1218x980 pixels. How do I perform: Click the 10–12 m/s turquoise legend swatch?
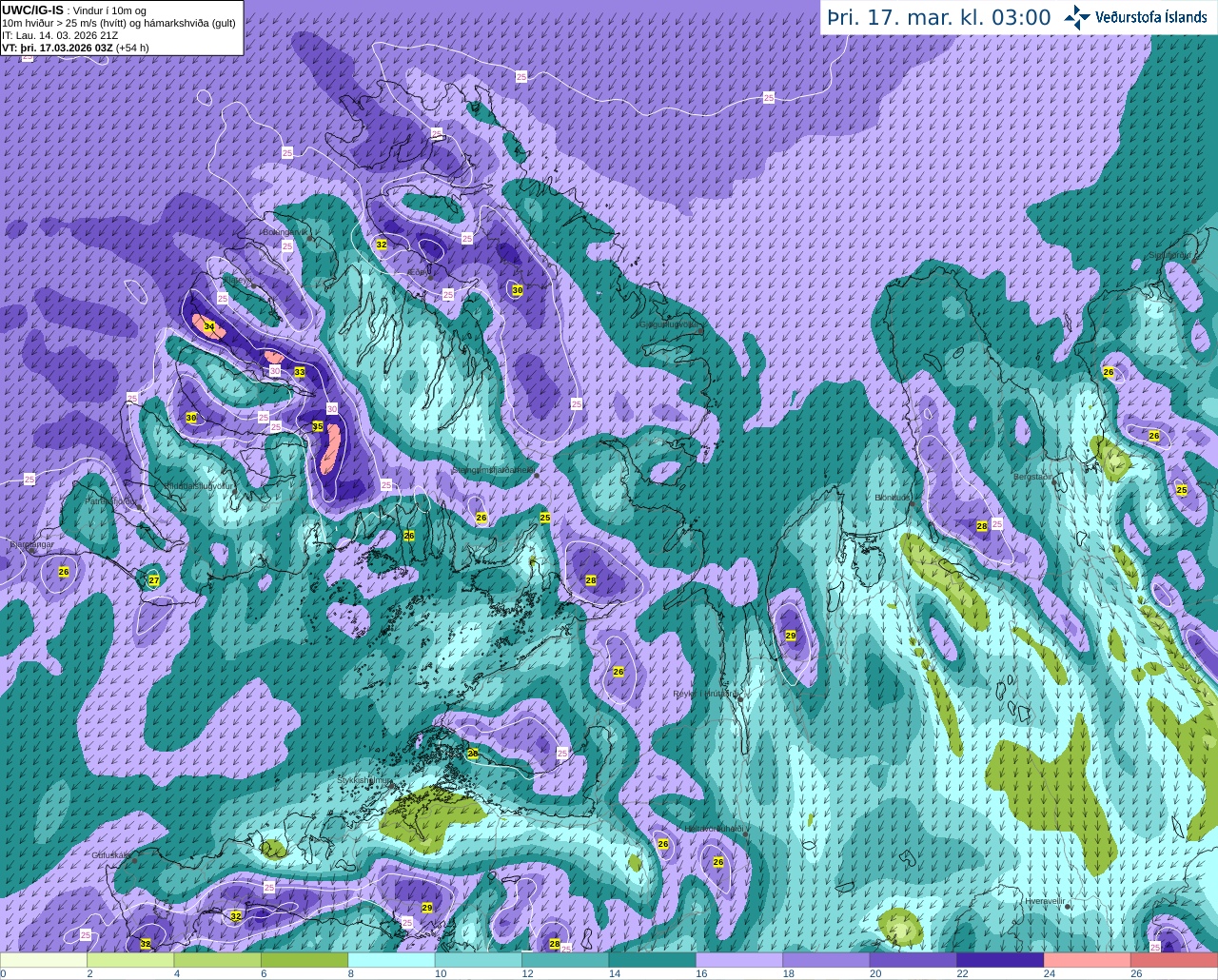coord(479,960)
